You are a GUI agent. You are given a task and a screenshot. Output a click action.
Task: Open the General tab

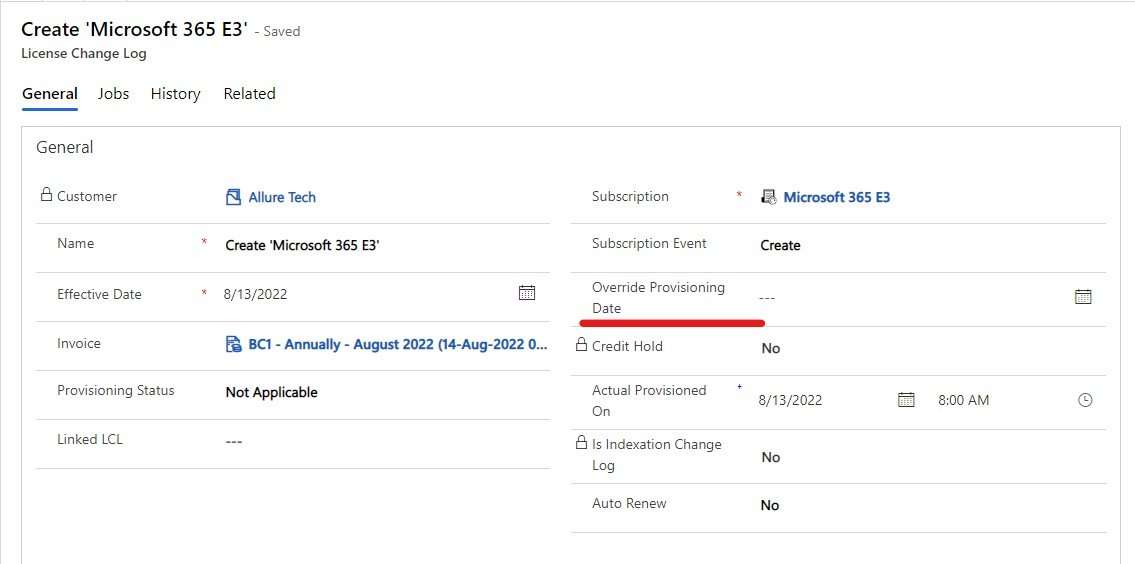(x=50, y=94)
